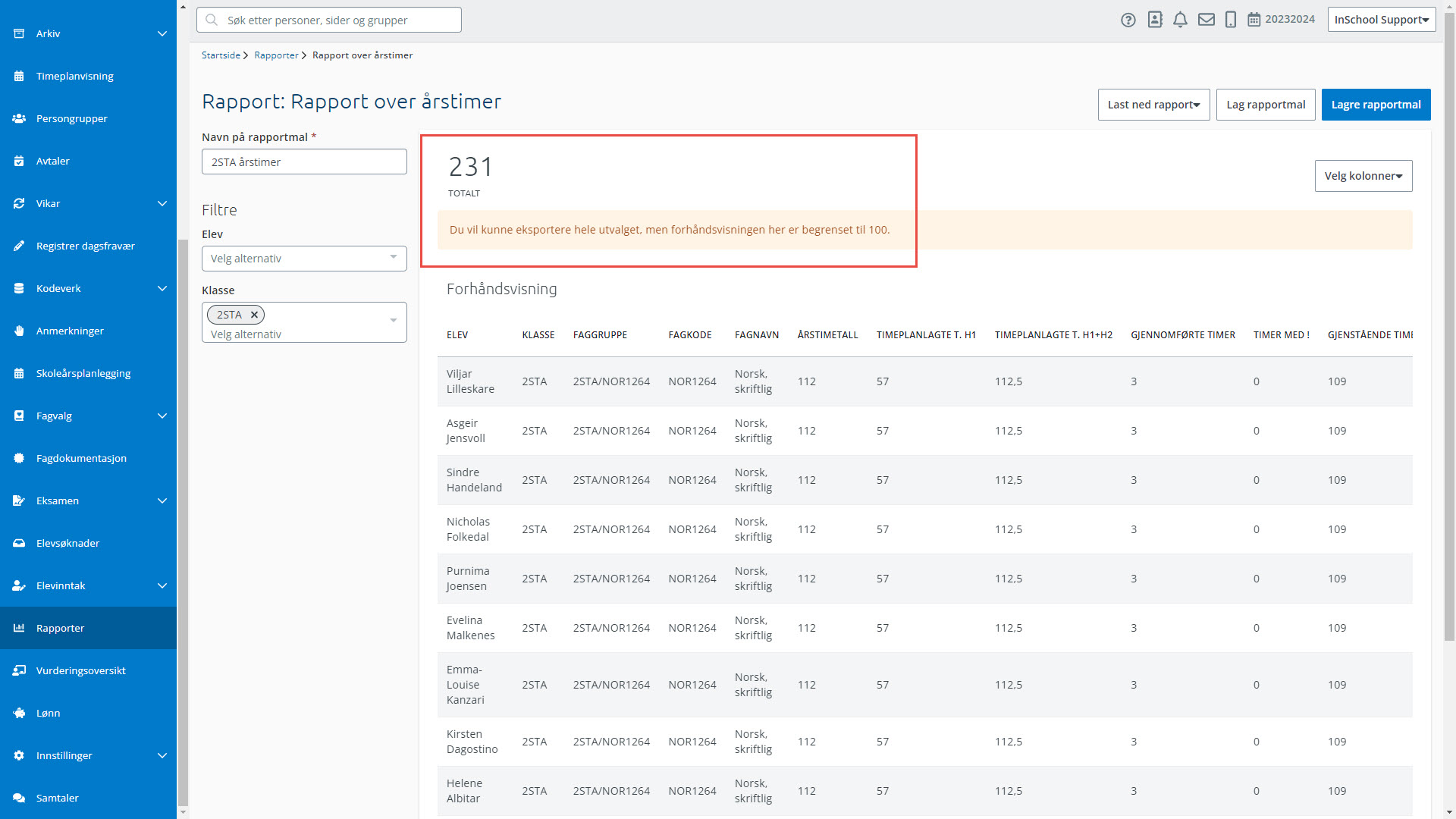Expand the Eksamen menu chevron
Viewport: 1456px width, 819px height.
162,500
